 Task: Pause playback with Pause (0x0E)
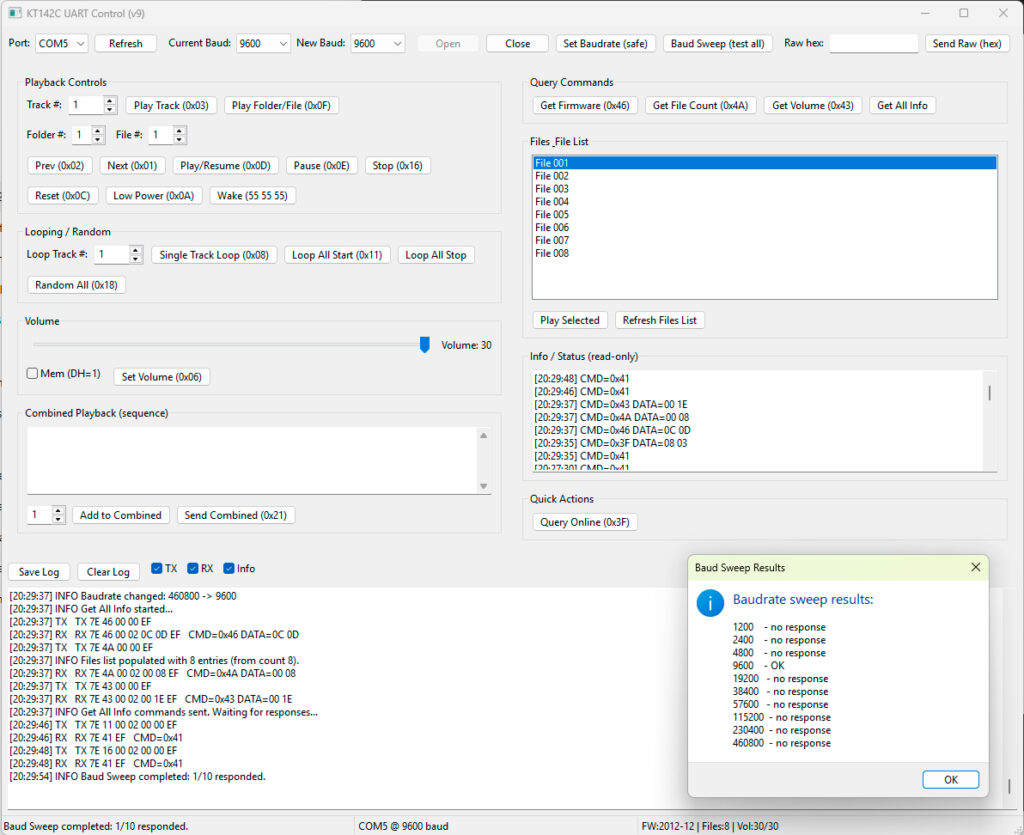click(x=321, y=166)
